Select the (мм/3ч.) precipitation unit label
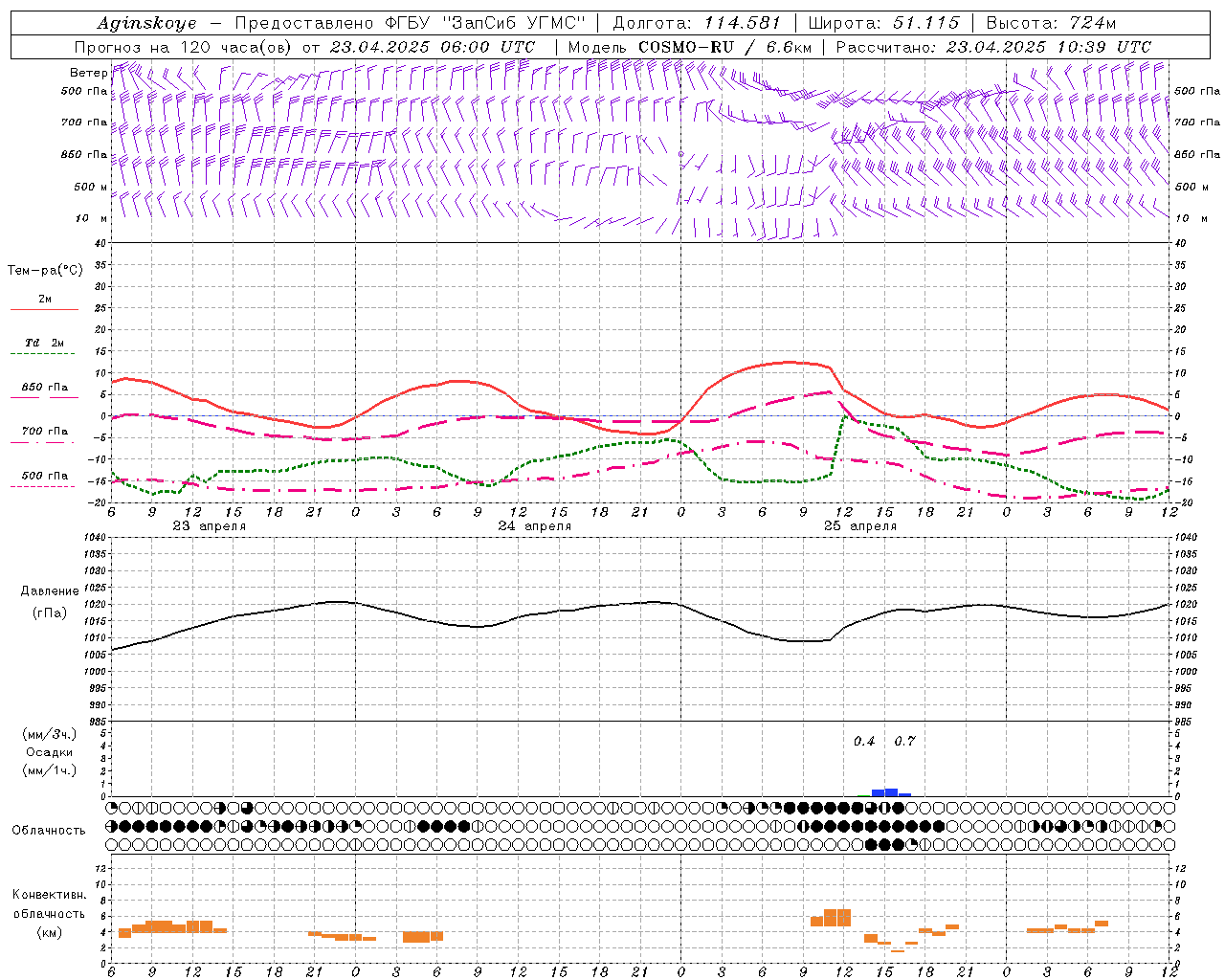 coord(50,734)
